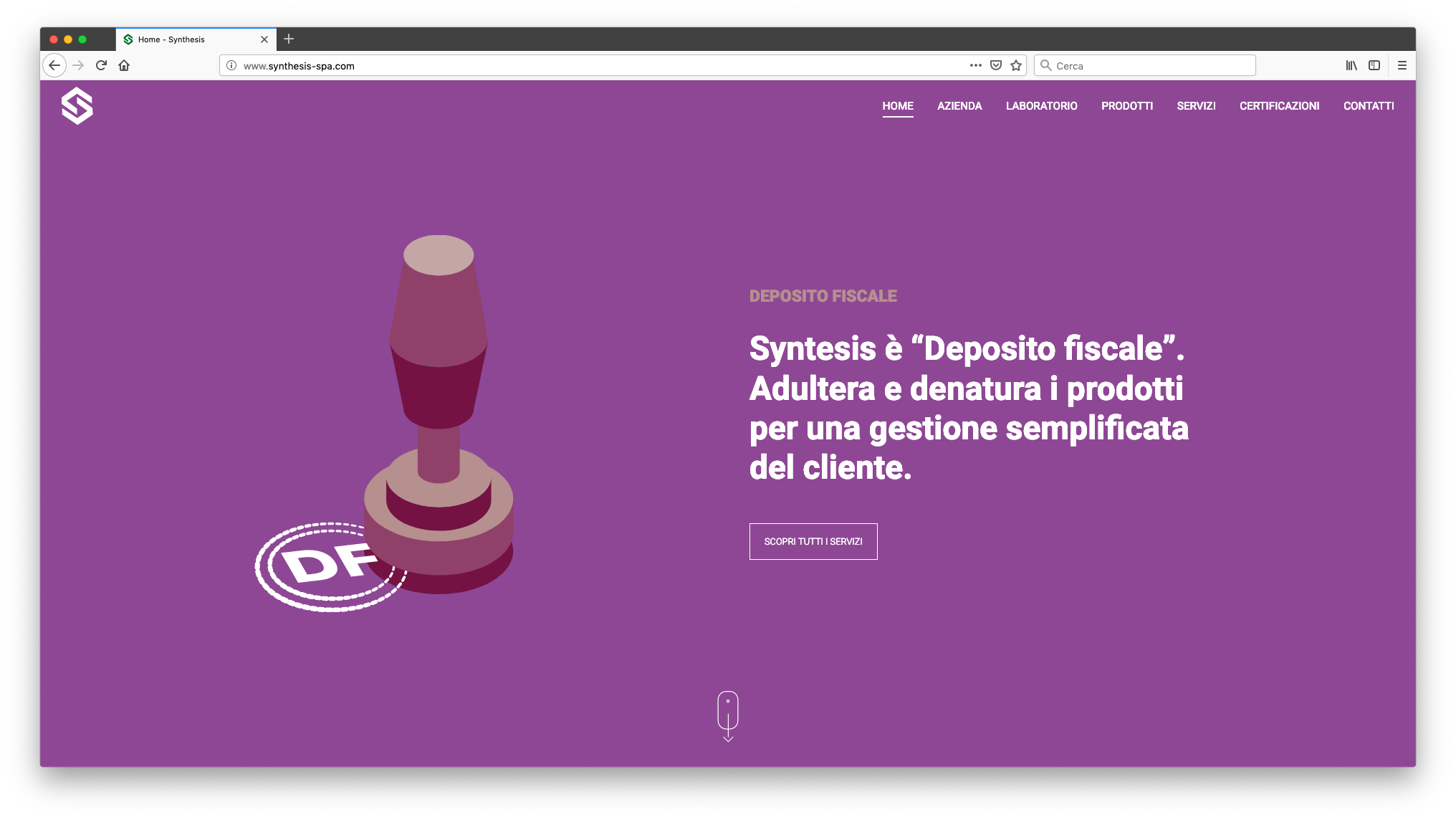
Task: Show the library bookshelf icon
Action: (1351, 65)
